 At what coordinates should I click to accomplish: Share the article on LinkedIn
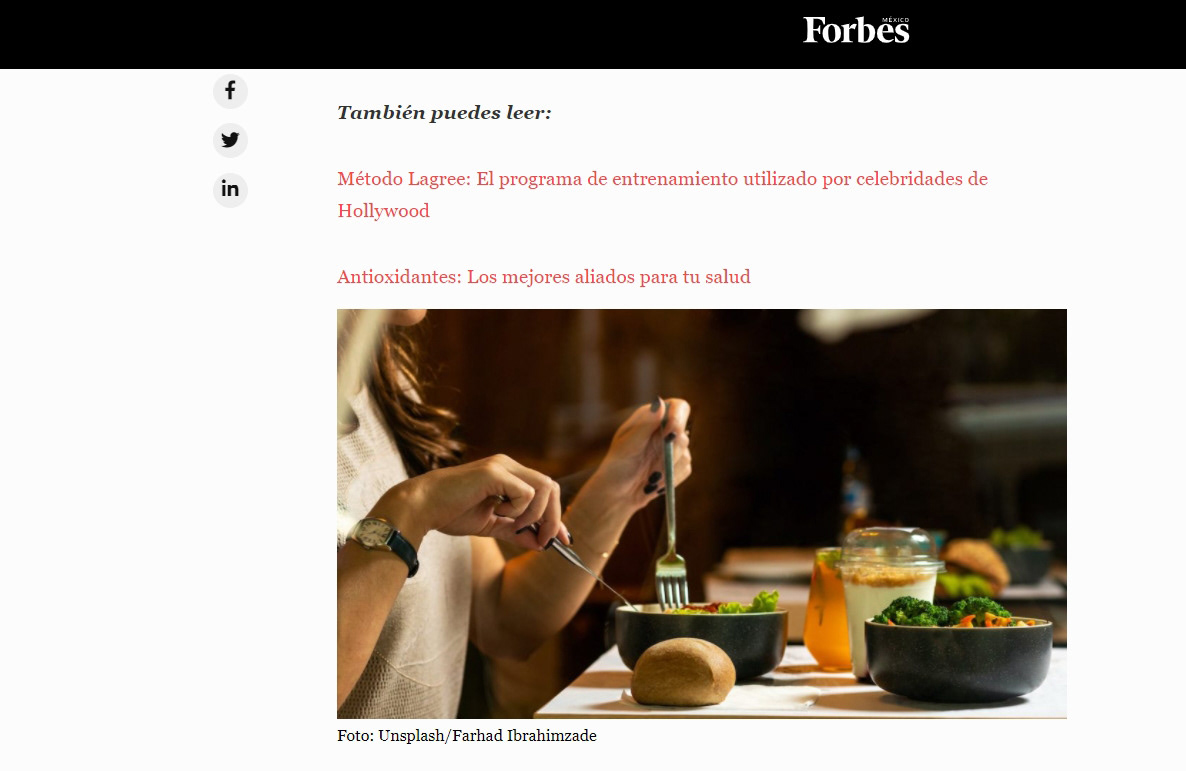(230, 189)
